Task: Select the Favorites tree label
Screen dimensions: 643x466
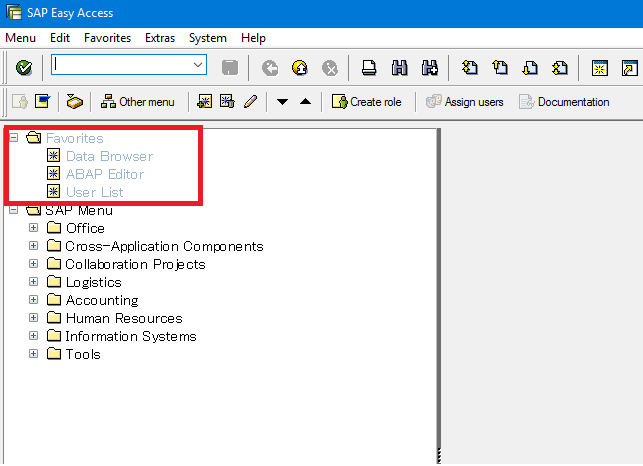Action: point(75,138)
